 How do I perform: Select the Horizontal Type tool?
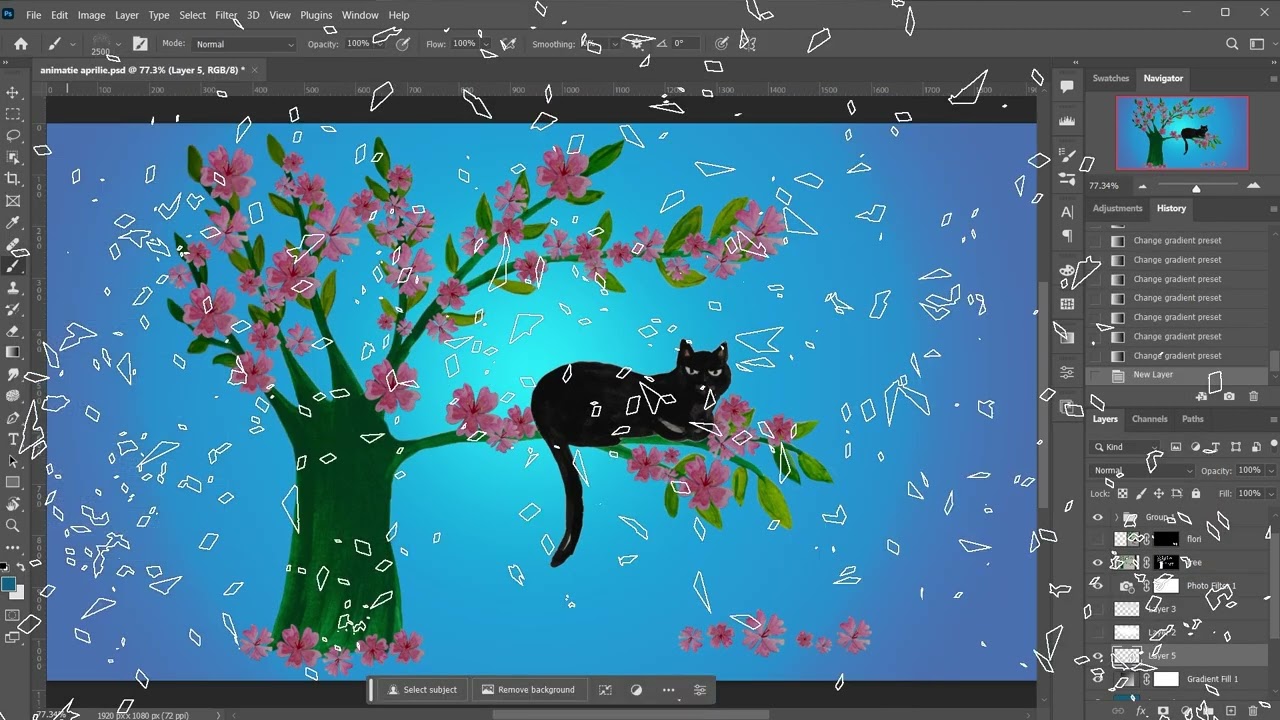[x=13, y=439]
